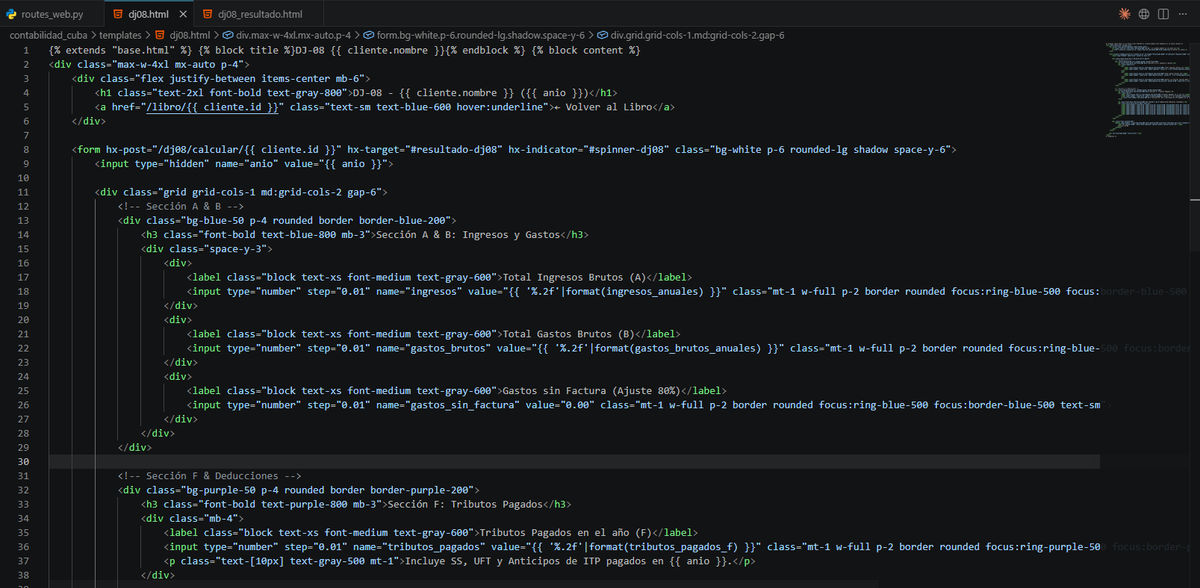
Task: Open the templates breadcrumb folder
Action: 120,35
